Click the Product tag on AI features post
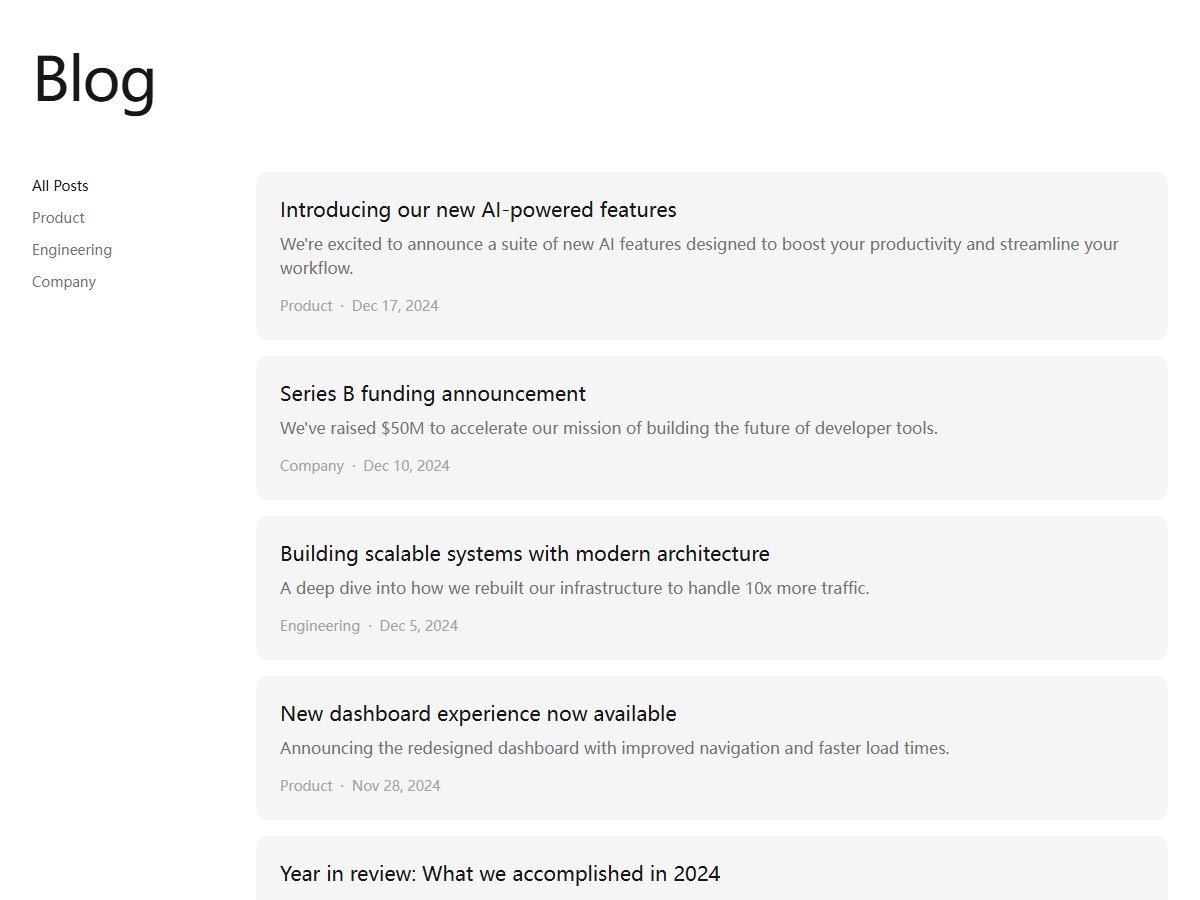 point(306,306)
